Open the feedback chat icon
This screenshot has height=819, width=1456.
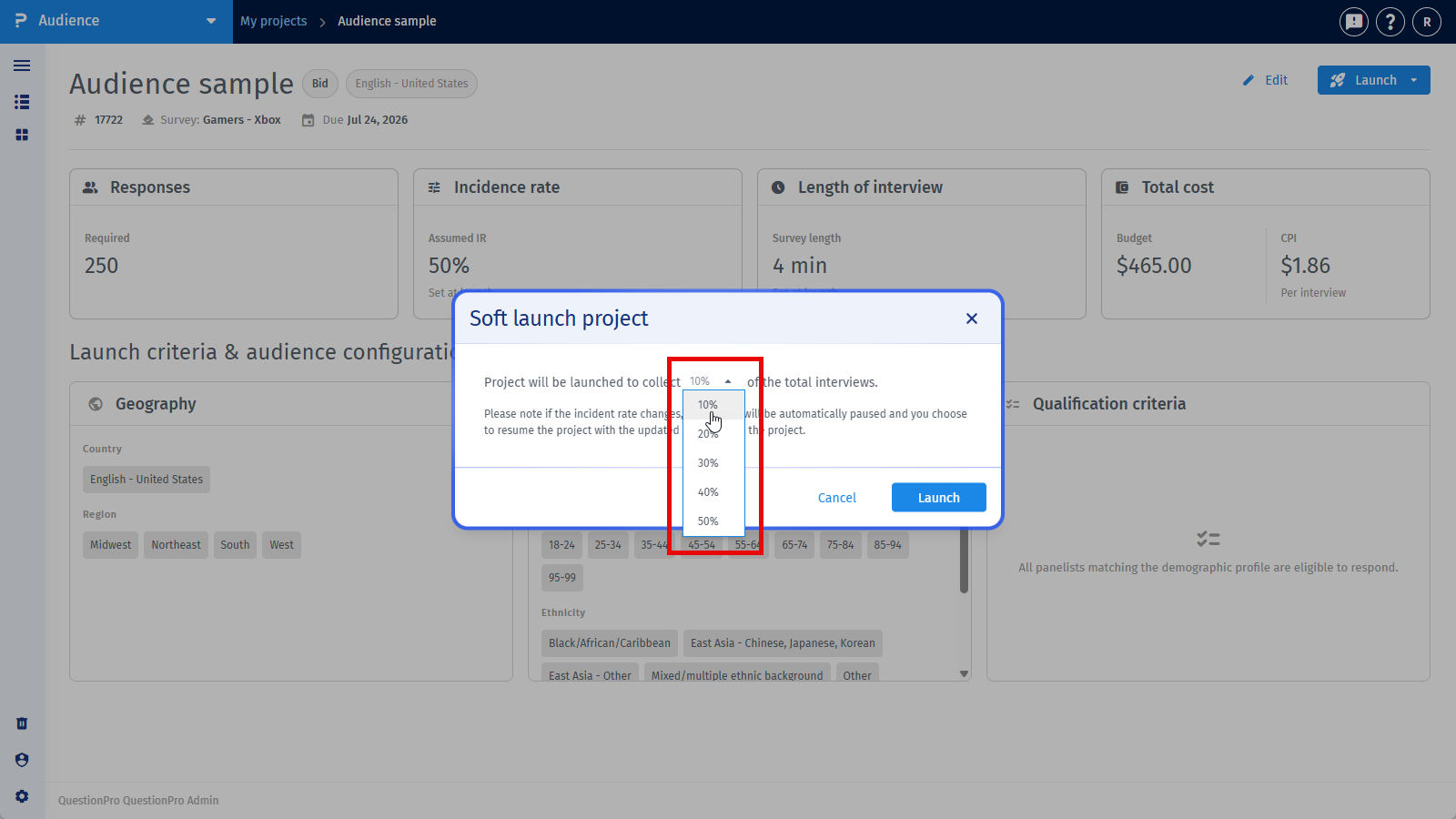point(1354,22)
